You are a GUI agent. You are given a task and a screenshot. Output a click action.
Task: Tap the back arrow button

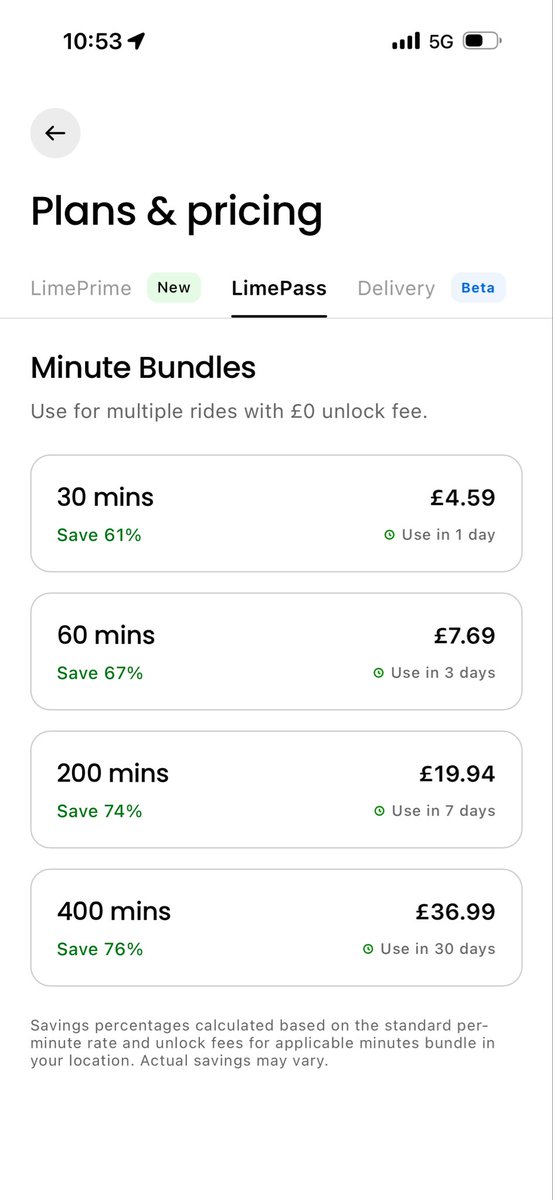[55, 133]
